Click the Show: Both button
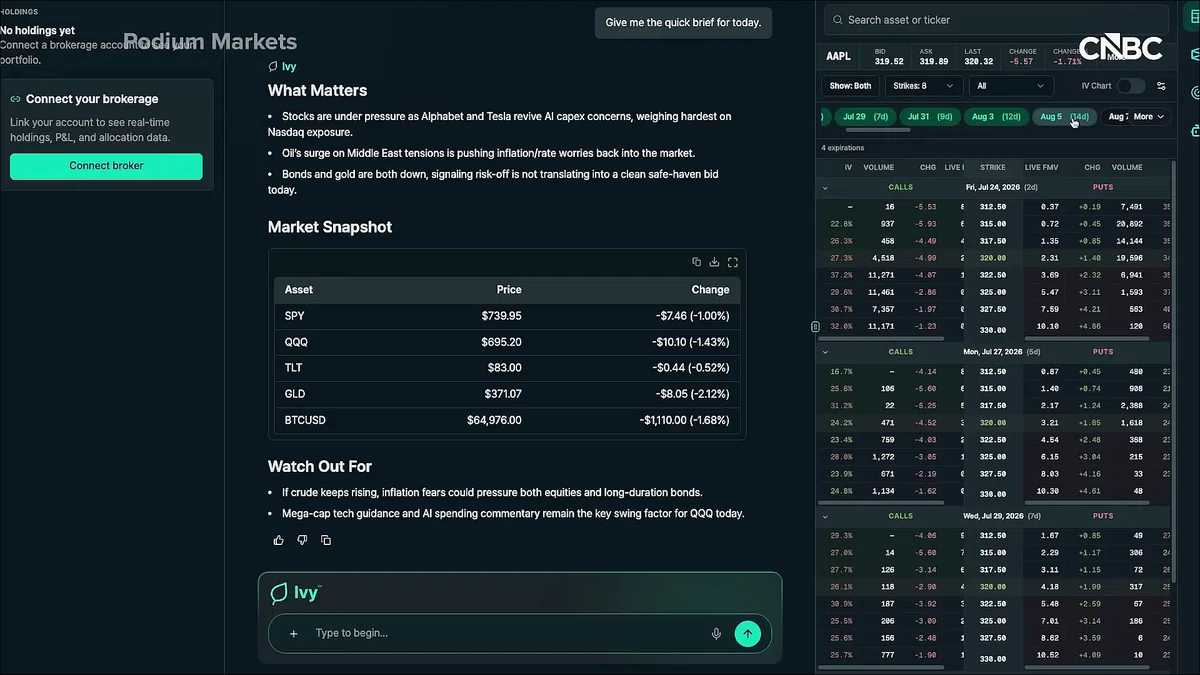 pyautogui.click(x=850, y=86)
